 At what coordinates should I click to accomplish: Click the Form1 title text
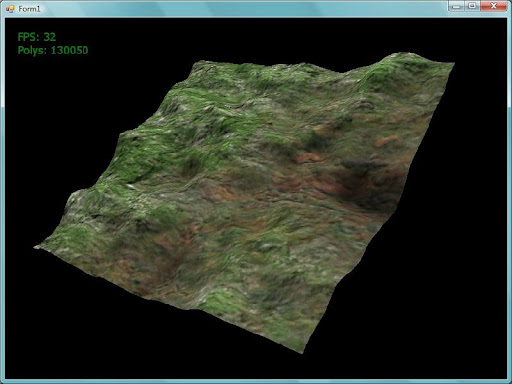(29, 9)
